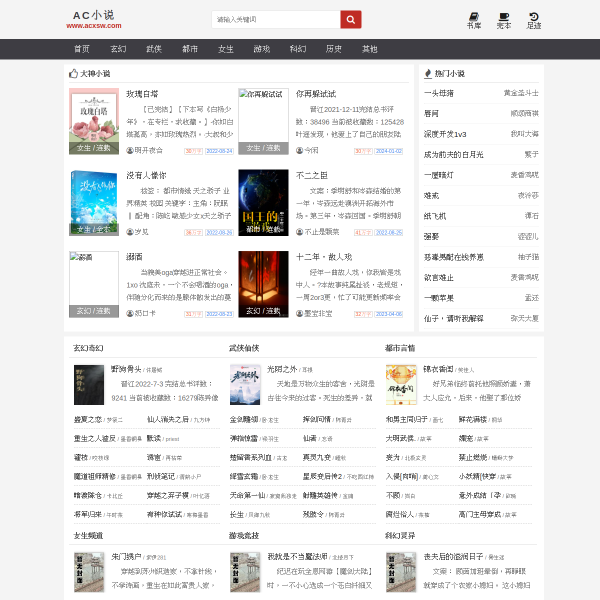Open the 玄幻 category in navigation
The height and width of the screenshot is (600, 600).
(x=118, y=49)
